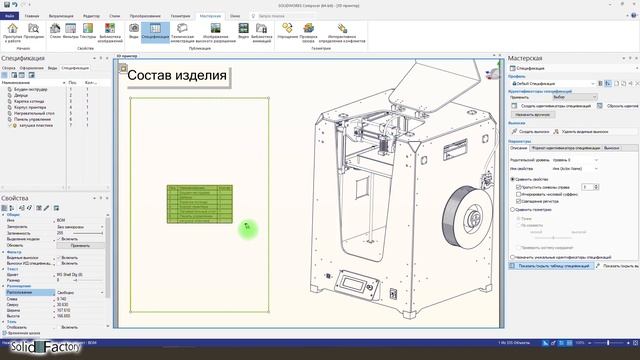Click the 'Назначить вручную' button
The height and width of the screenshot is (360, 640).
coord(533,115)
